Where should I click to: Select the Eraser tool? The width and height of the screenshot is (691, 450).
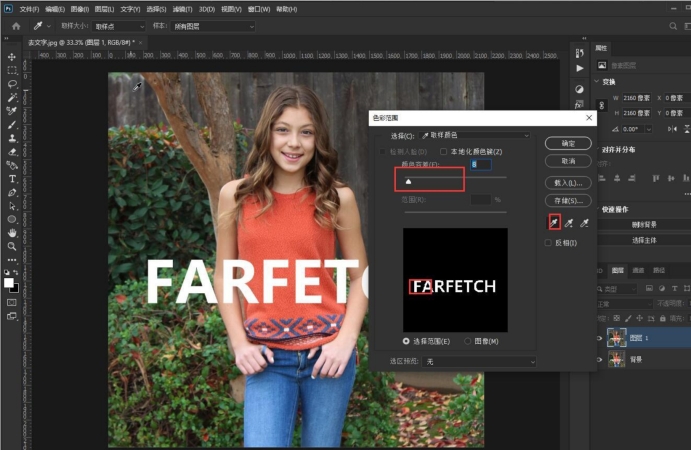click(12, 152)
